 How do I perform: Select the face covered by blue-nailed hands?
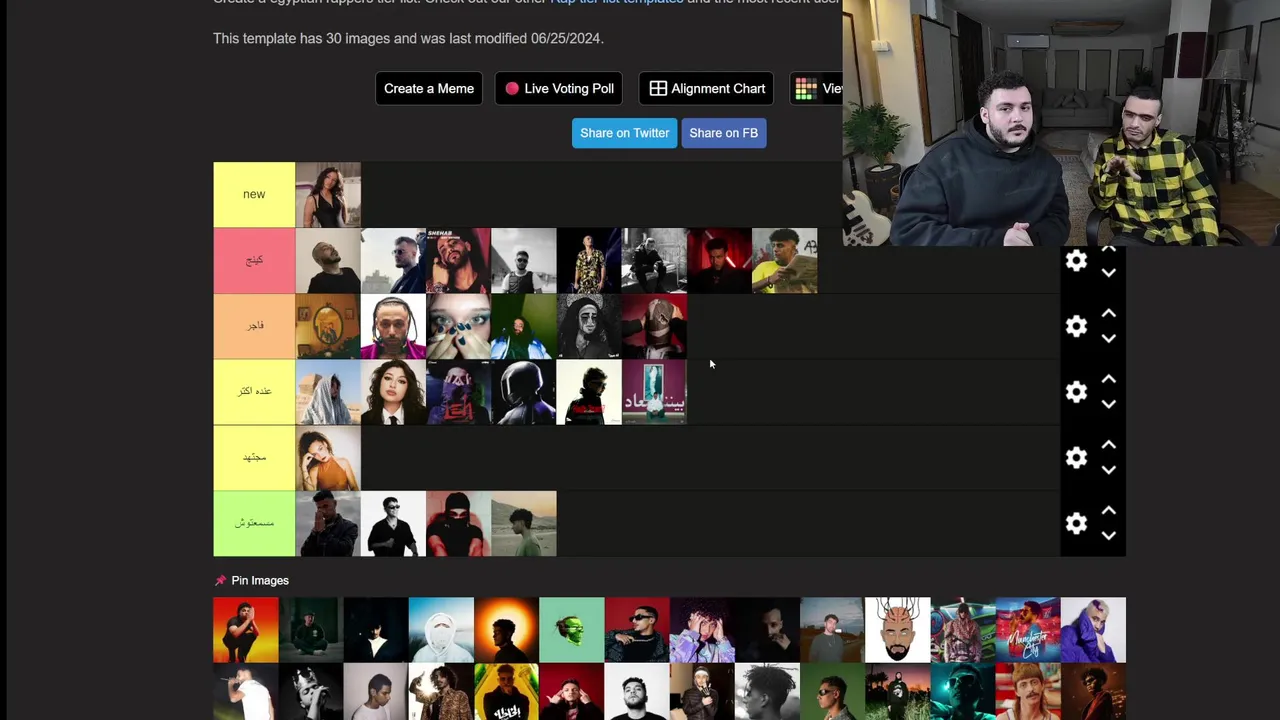click(458, 326)
